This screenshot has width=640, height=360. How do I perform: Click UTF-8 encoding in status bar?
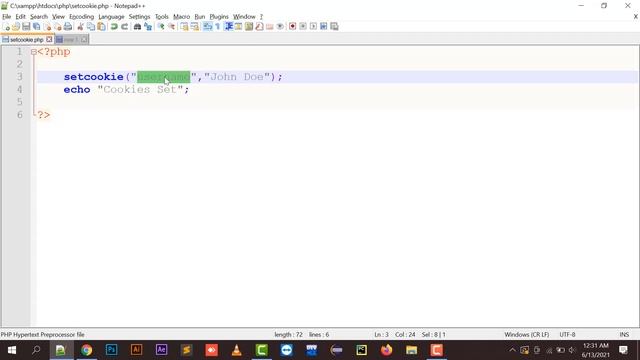pyautogui.click(x=567, y=335)
